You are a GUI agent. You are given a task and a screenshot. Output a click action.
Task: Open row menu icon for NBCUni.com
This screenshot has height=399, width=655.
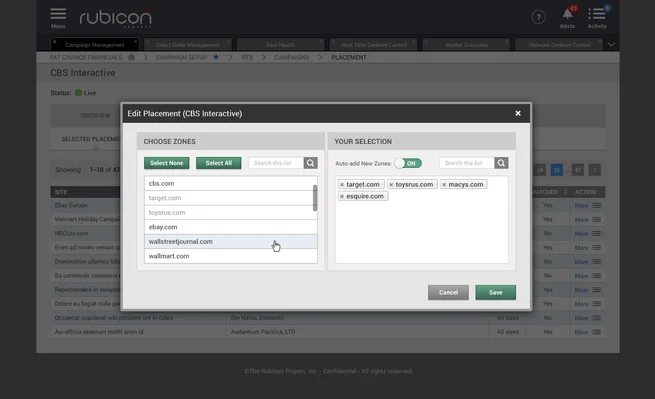597,234
